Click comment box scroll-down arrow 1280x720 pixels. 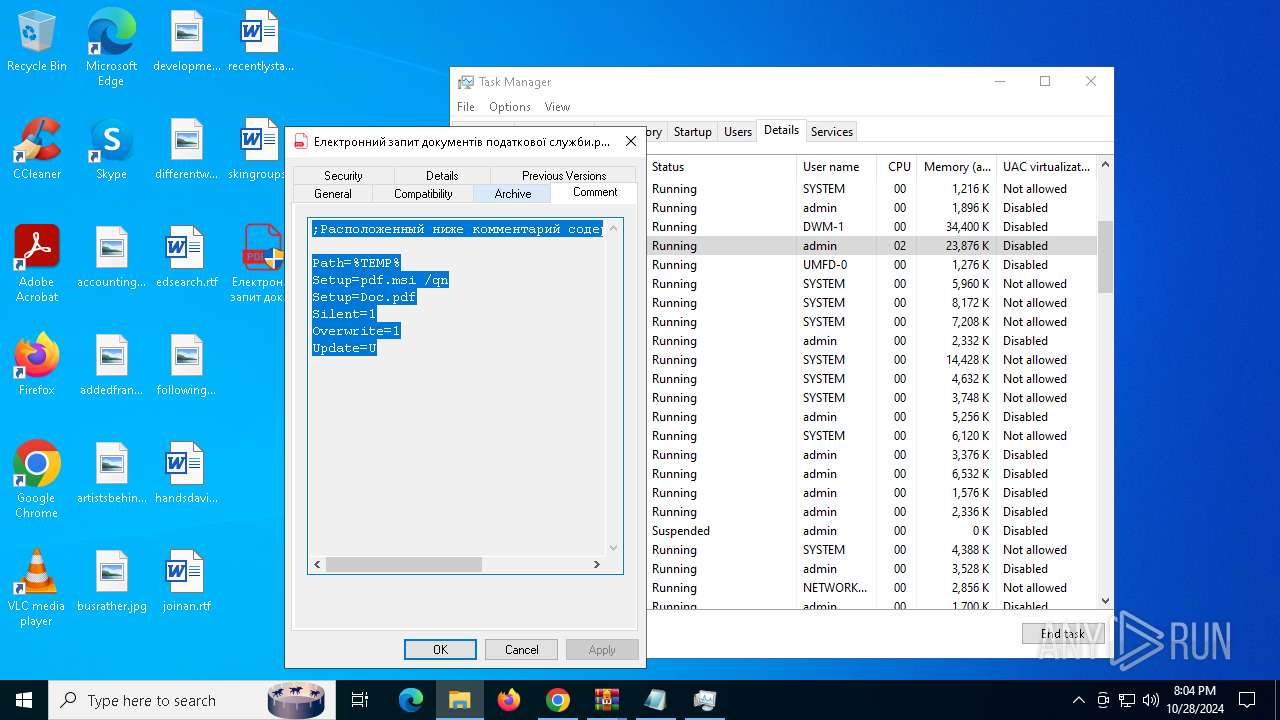(x=614, y=548)
